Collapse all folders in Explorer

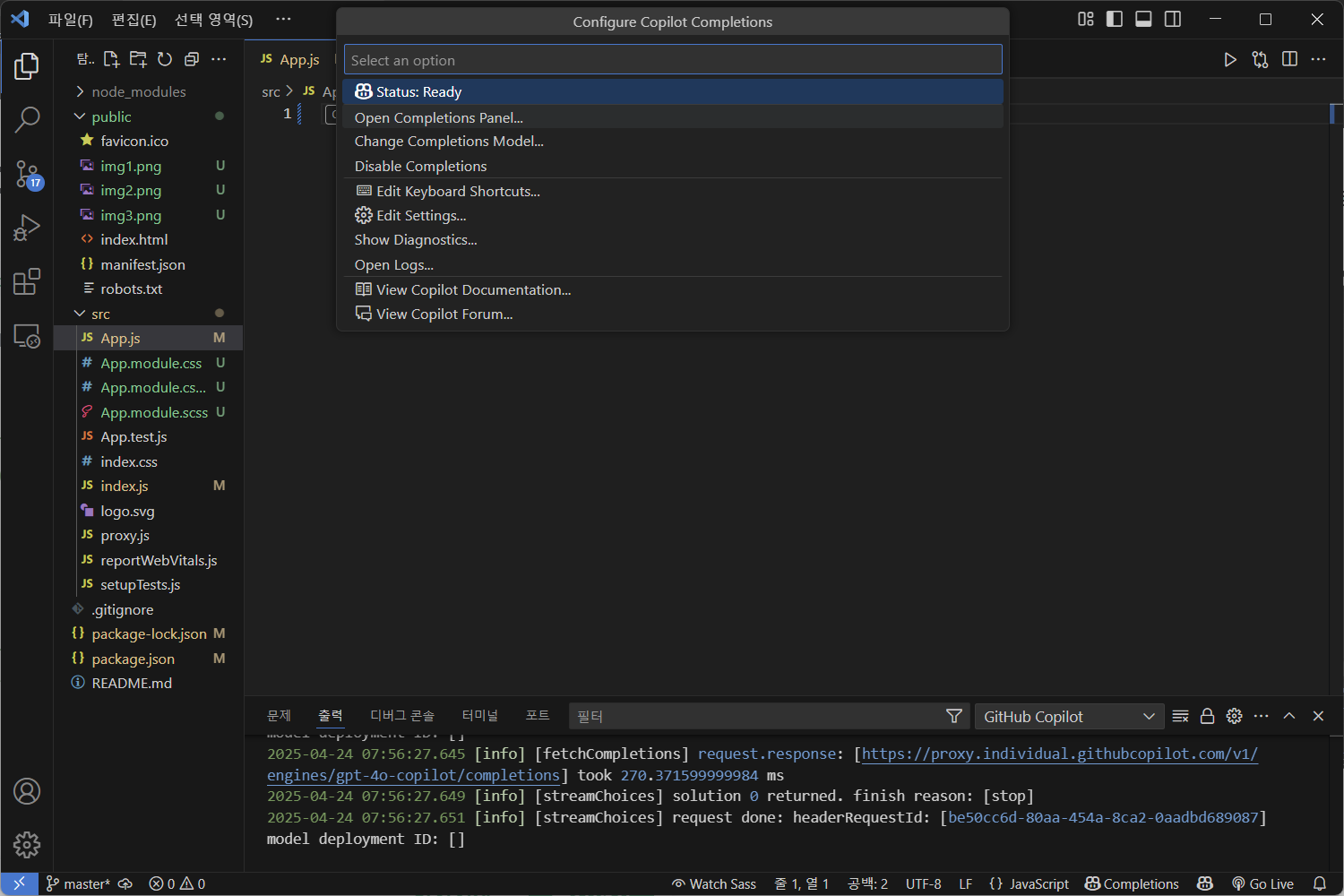[192, 59]
